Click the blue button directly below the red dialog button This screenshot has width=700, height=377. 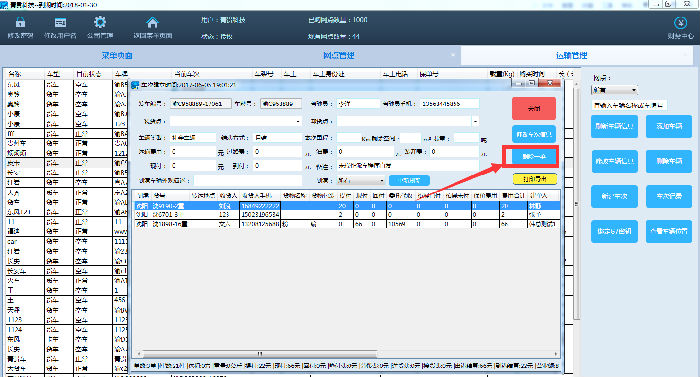tap(534, 134)
